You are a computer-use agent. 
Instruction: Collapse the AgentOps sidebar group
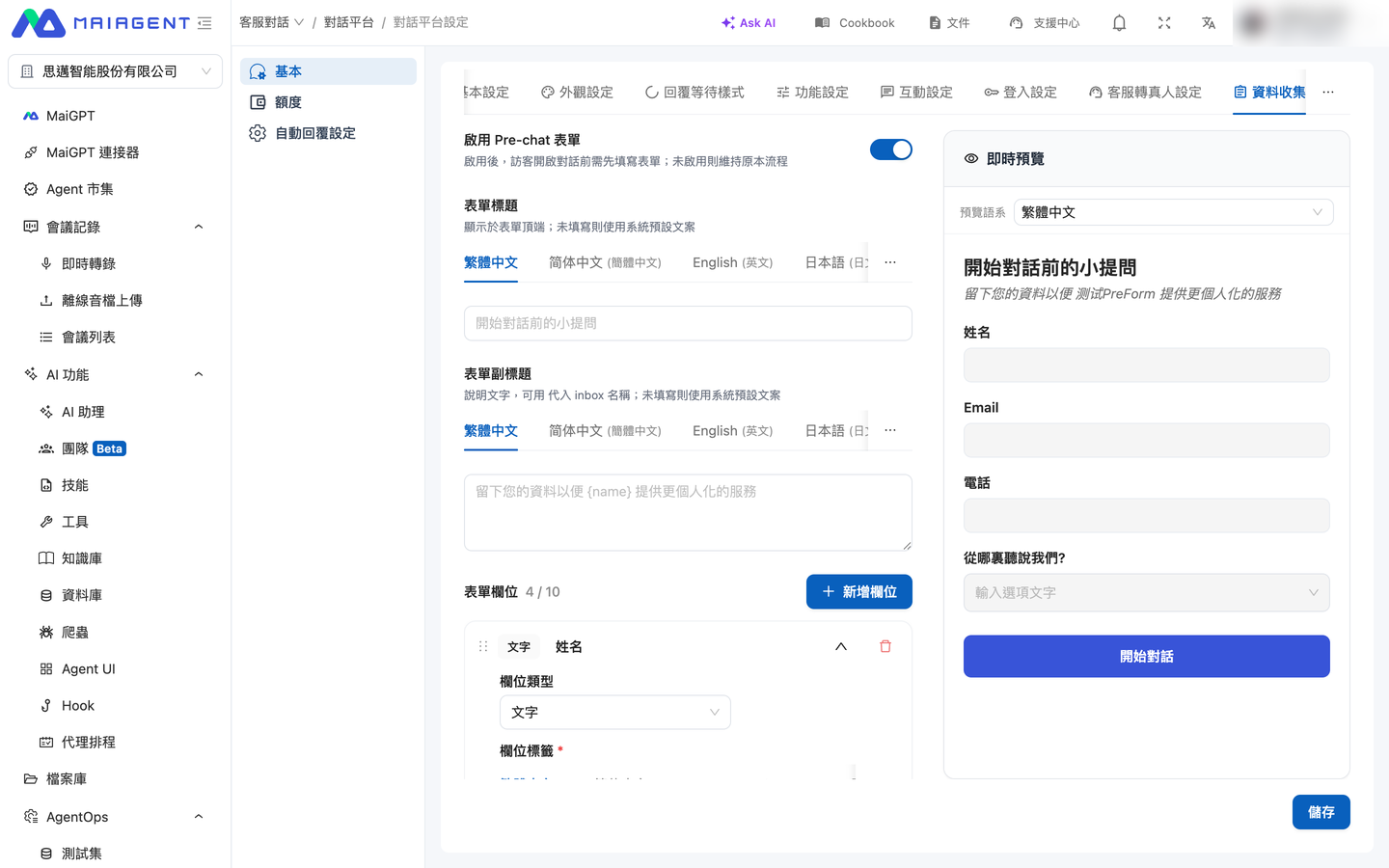pos(199,817)
